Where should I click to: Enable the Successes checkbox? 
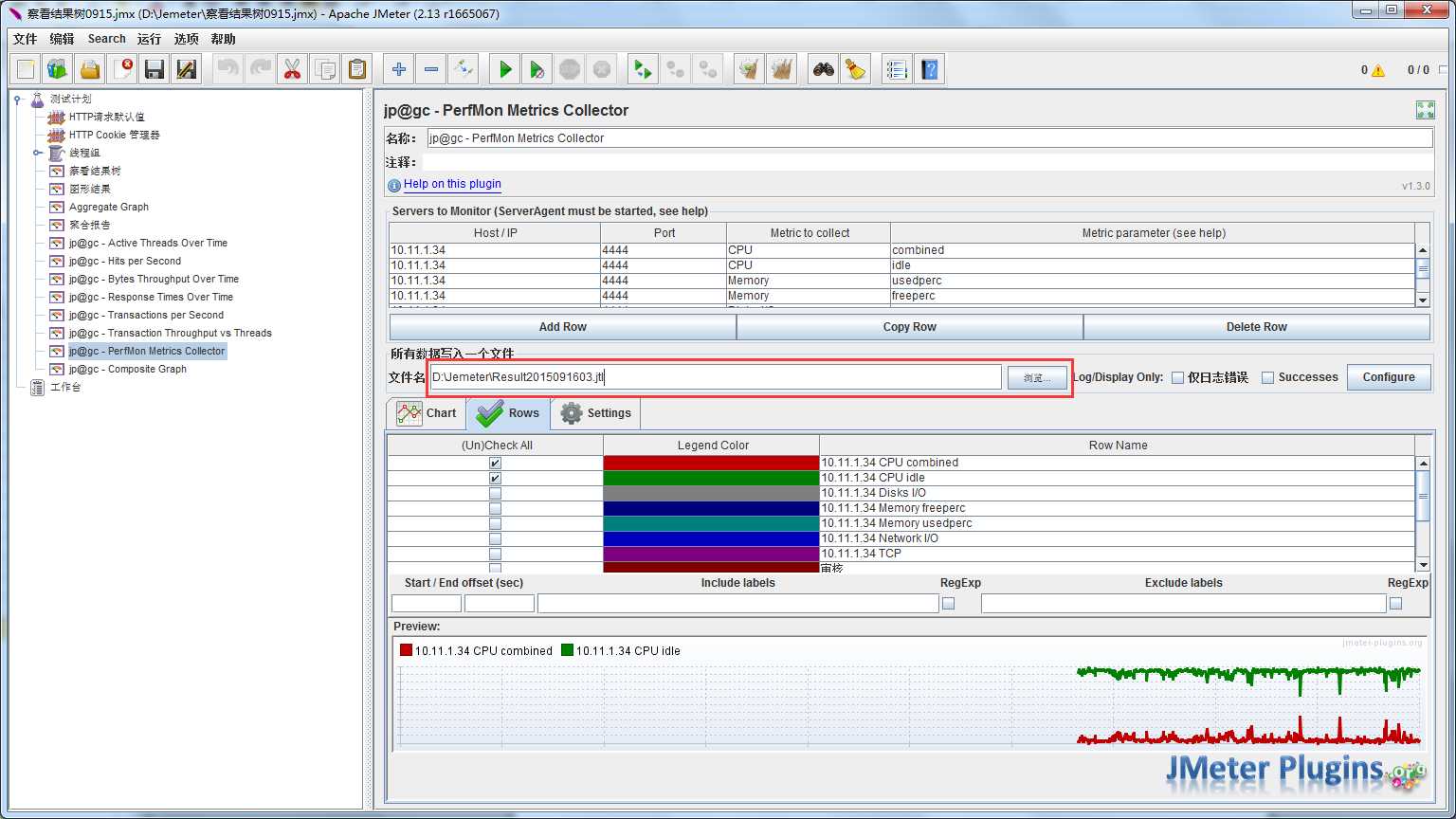[x=1267, y=377]
